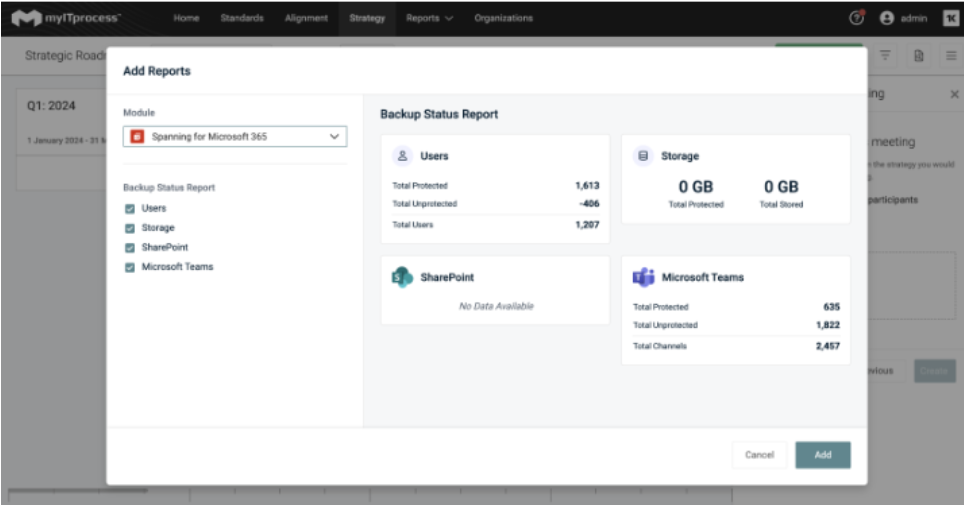The width and height of the screenshot is (964, 505).
Task: Click the admin username label
Action: [x=914, y=18]
